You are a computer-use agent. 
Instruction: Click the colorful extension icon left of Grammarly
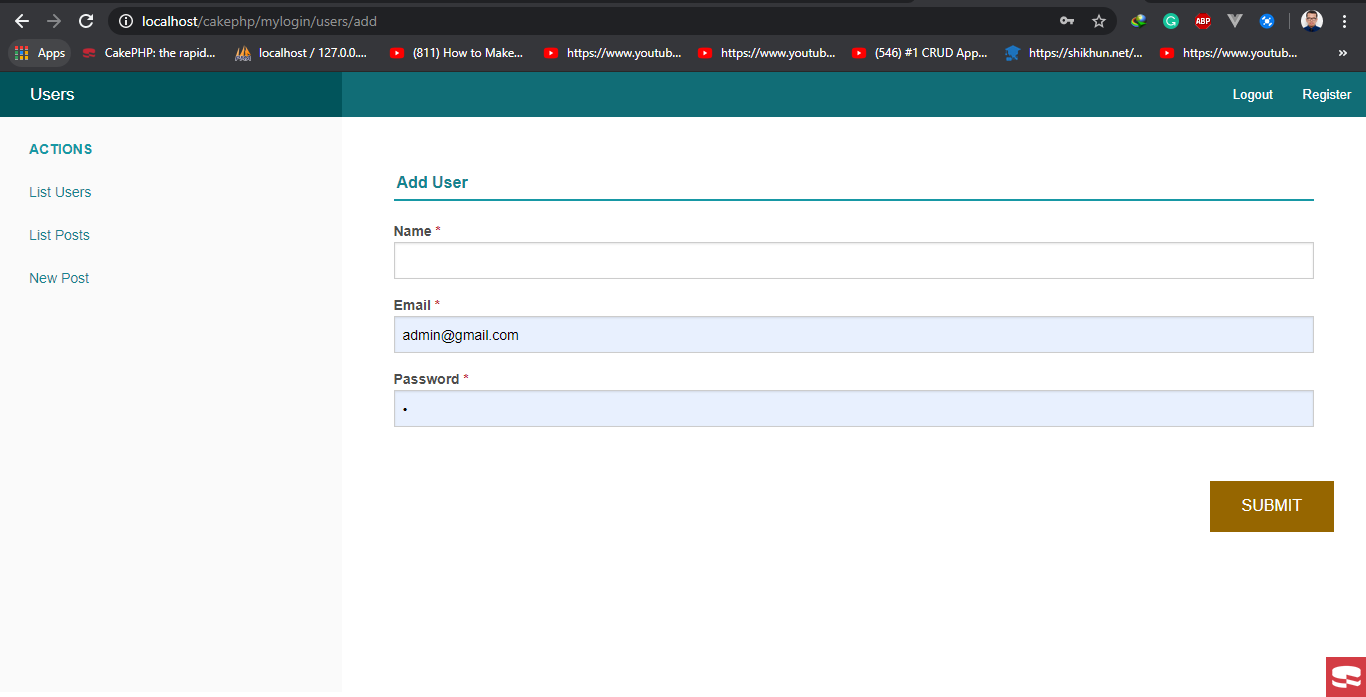1138,21
